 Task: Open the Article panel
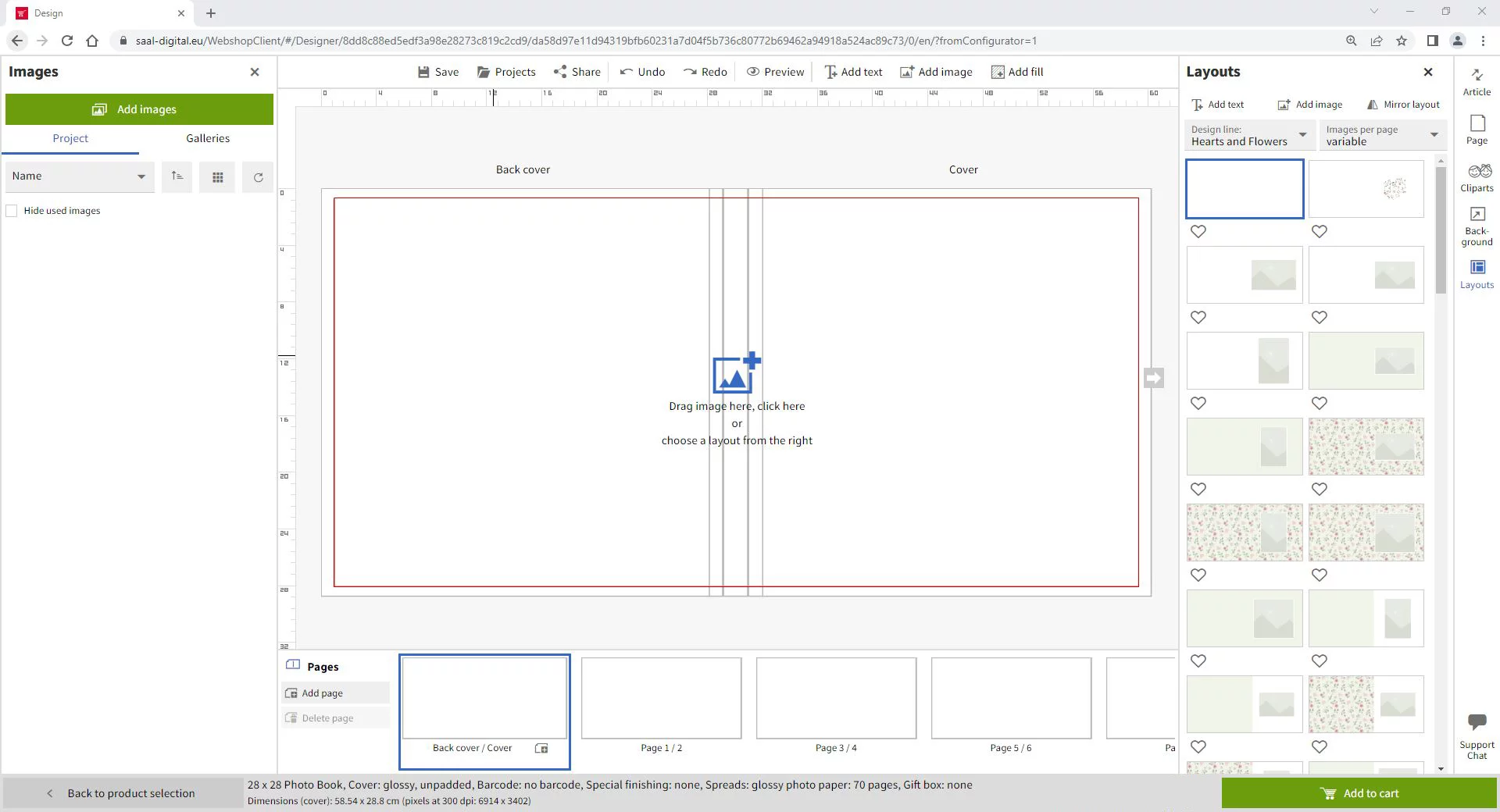1476,81
